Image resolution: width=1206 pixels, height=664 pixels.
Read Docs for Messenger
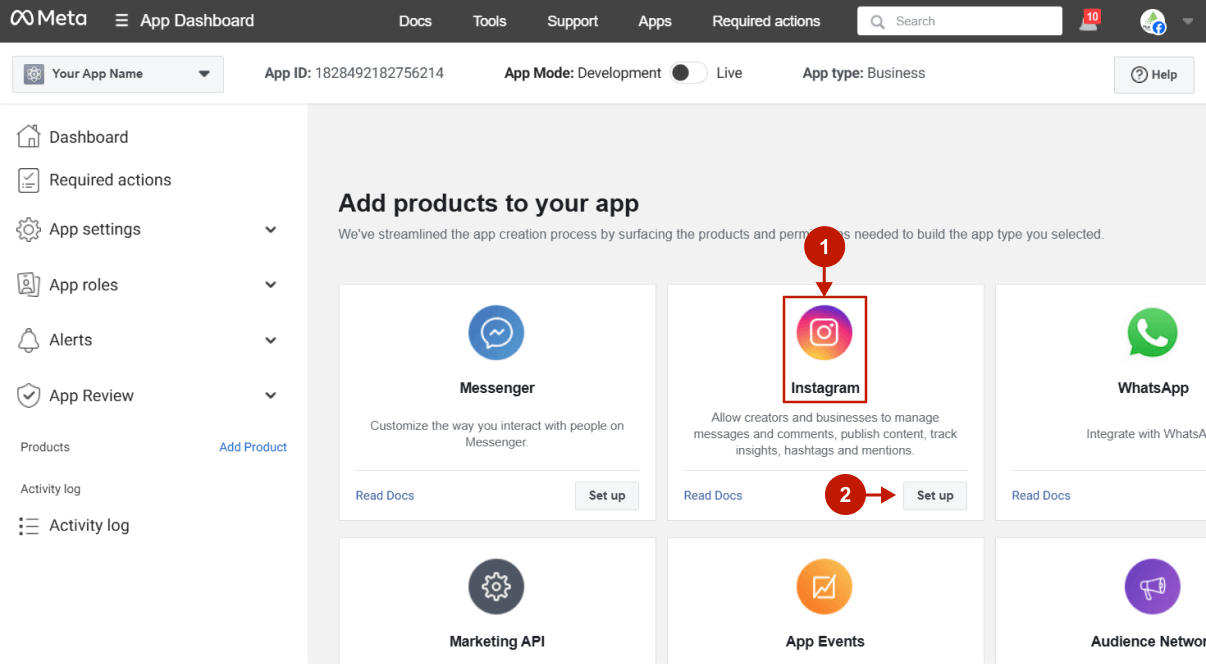pos(385,495)
